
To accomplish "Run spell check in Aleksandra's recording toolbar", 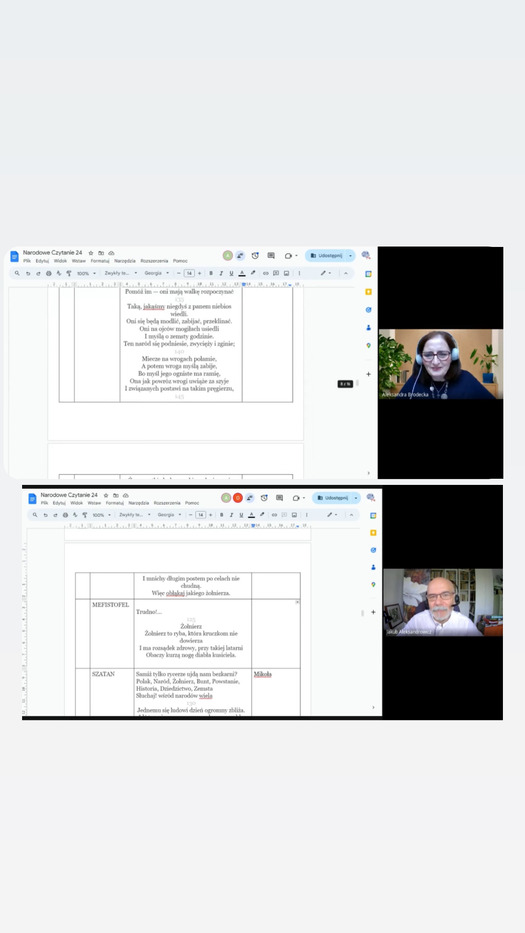I will pos(58,273).
